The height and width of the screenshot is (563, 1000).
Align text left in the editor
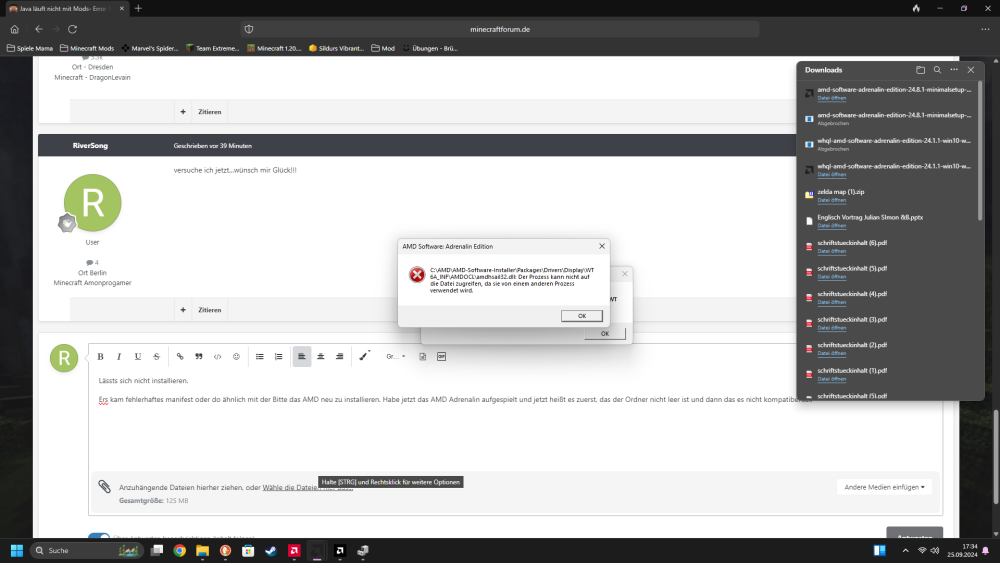[302, 356]
